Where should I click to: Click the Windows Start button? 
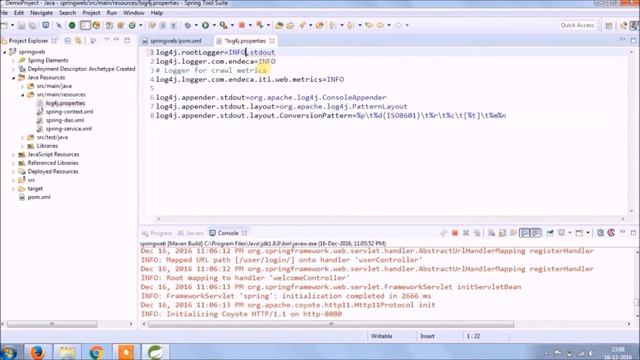tap(9, 352)
